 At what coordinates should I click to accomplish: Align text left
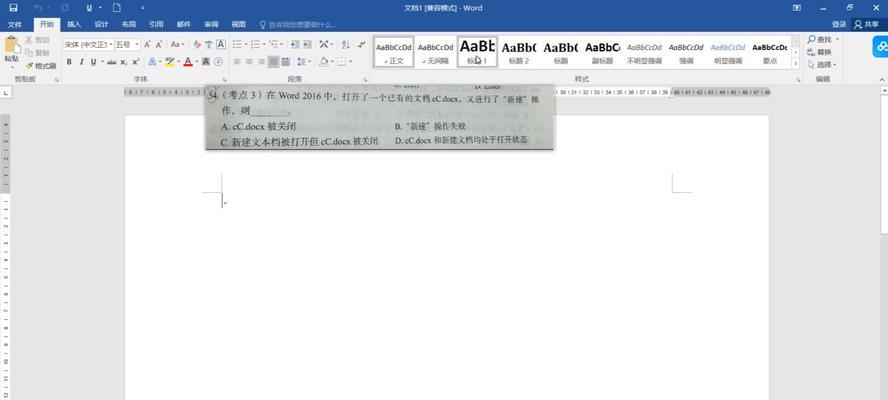[x=237, y=62]
